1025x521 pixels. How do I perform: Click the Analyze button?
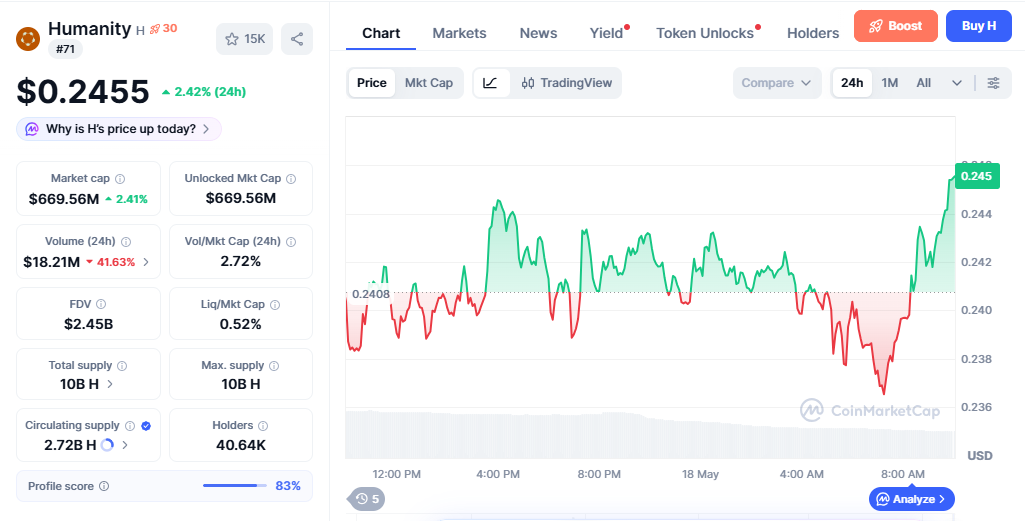click(911, 499)
